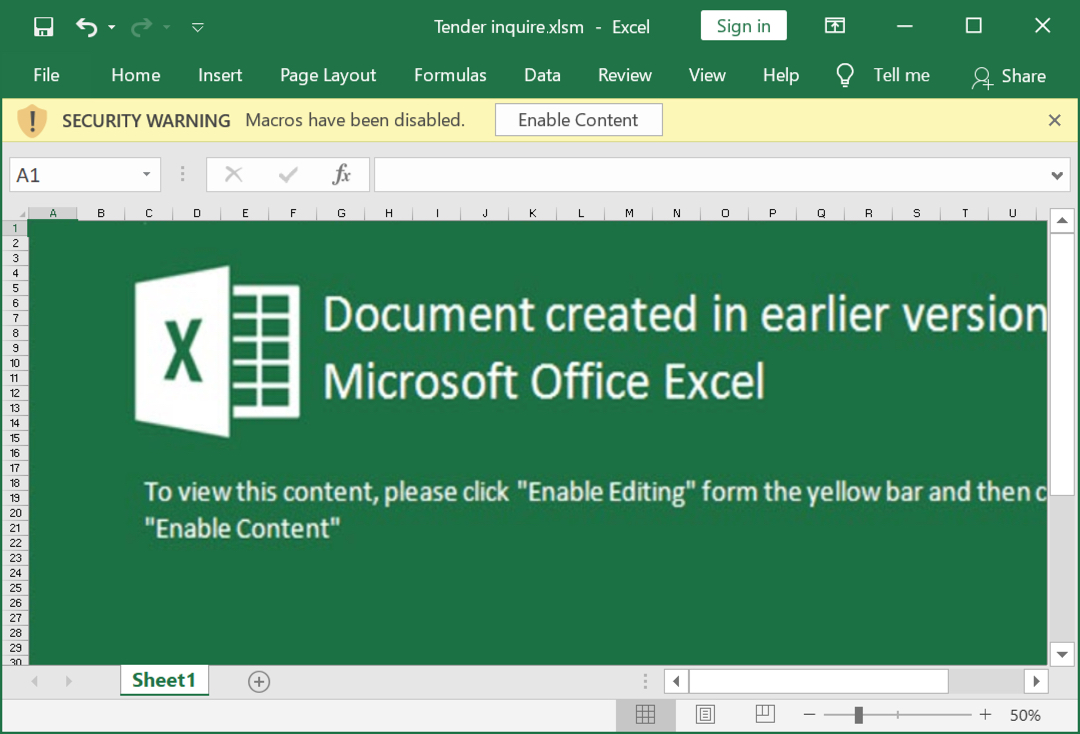Select the Data ribbon tab

click(542, 75)
